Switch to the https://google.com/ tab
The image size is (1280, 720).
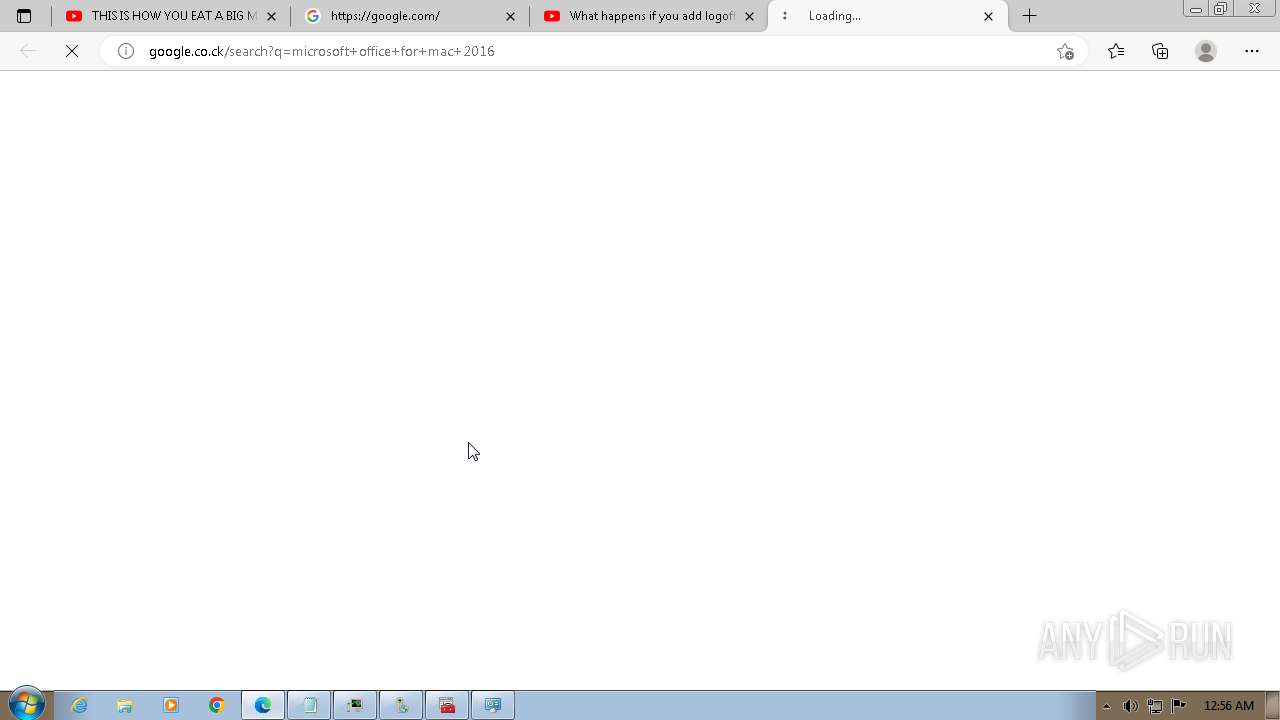(x=410, y=16)
